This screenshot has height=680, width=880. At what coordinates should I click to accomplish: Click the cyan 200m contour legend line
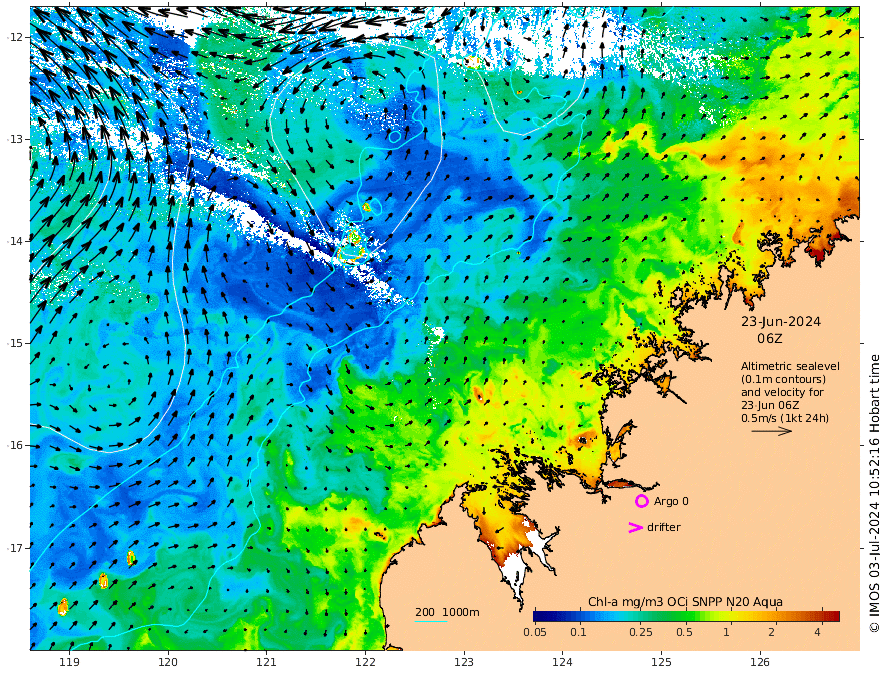pos(431,621)
